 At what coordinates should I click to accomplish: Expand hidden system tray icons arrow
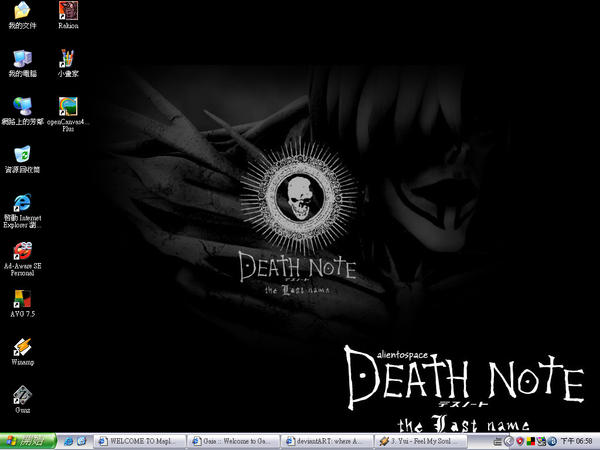pos(509,442)
